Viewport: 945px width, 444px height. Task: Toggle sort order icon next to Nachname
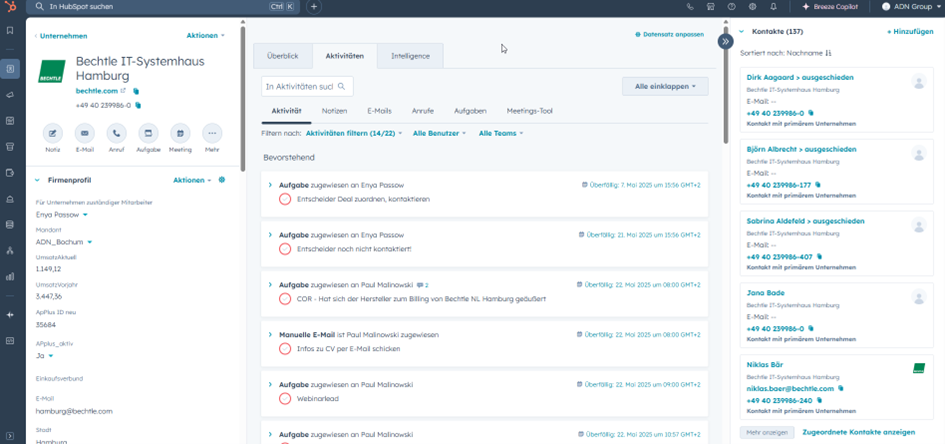click(828, 54)
